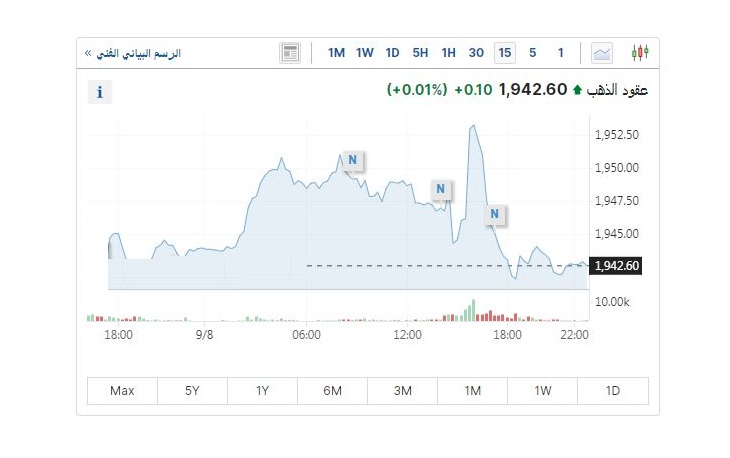This screenshot has width=730, height=458.
Task: Show the 5Y time range
Action: [192, 391]
